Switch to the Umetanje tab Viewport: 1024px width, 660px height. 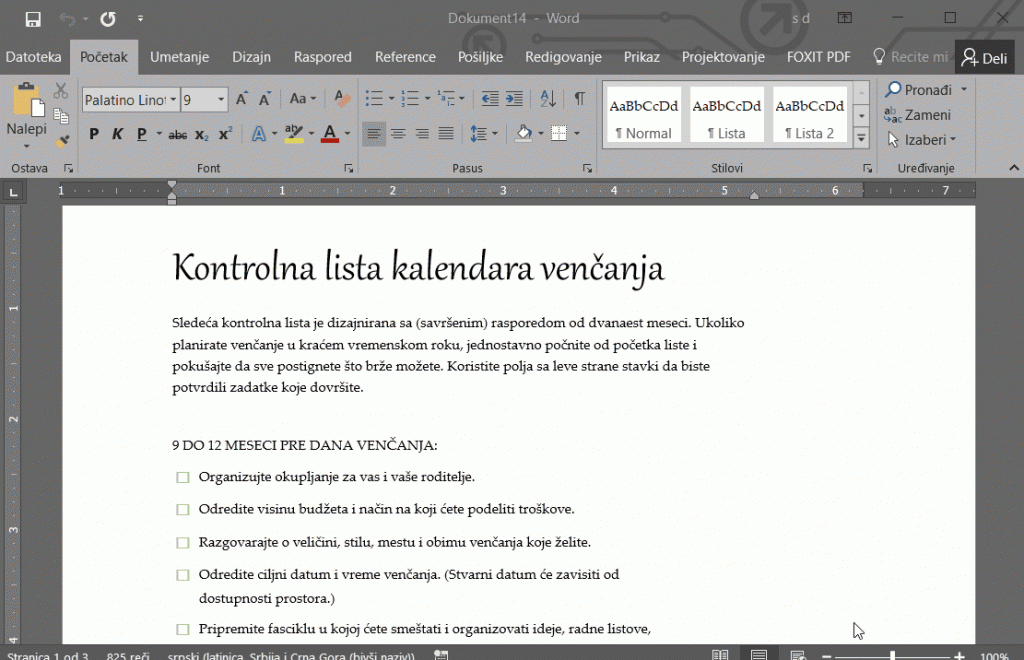coord(180,57)
